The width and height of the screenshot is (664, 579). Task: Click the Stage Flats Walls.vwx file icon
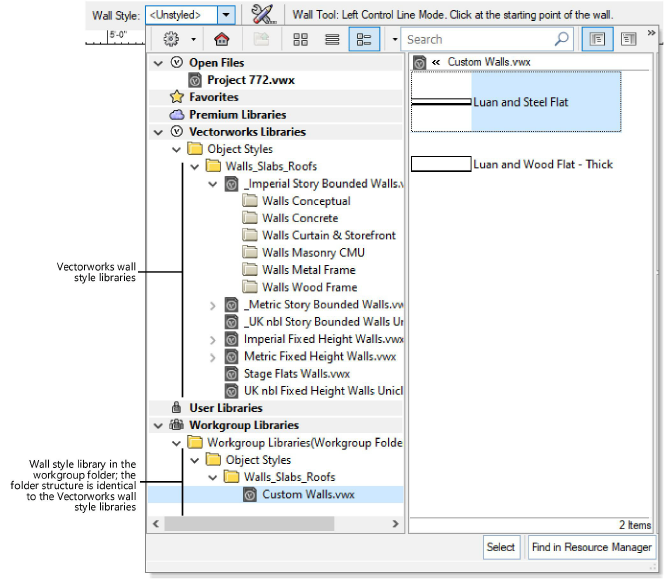tap(231, 374)
